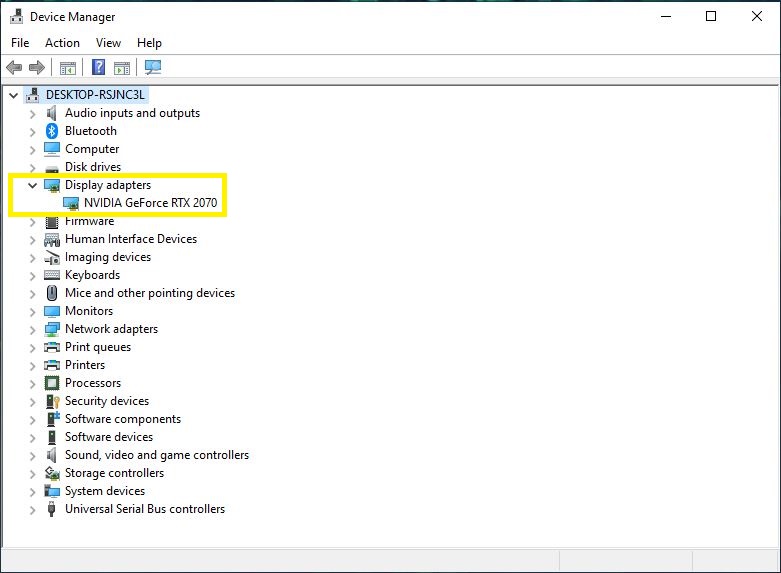Expand the Network adapters category

pos(33,329)
